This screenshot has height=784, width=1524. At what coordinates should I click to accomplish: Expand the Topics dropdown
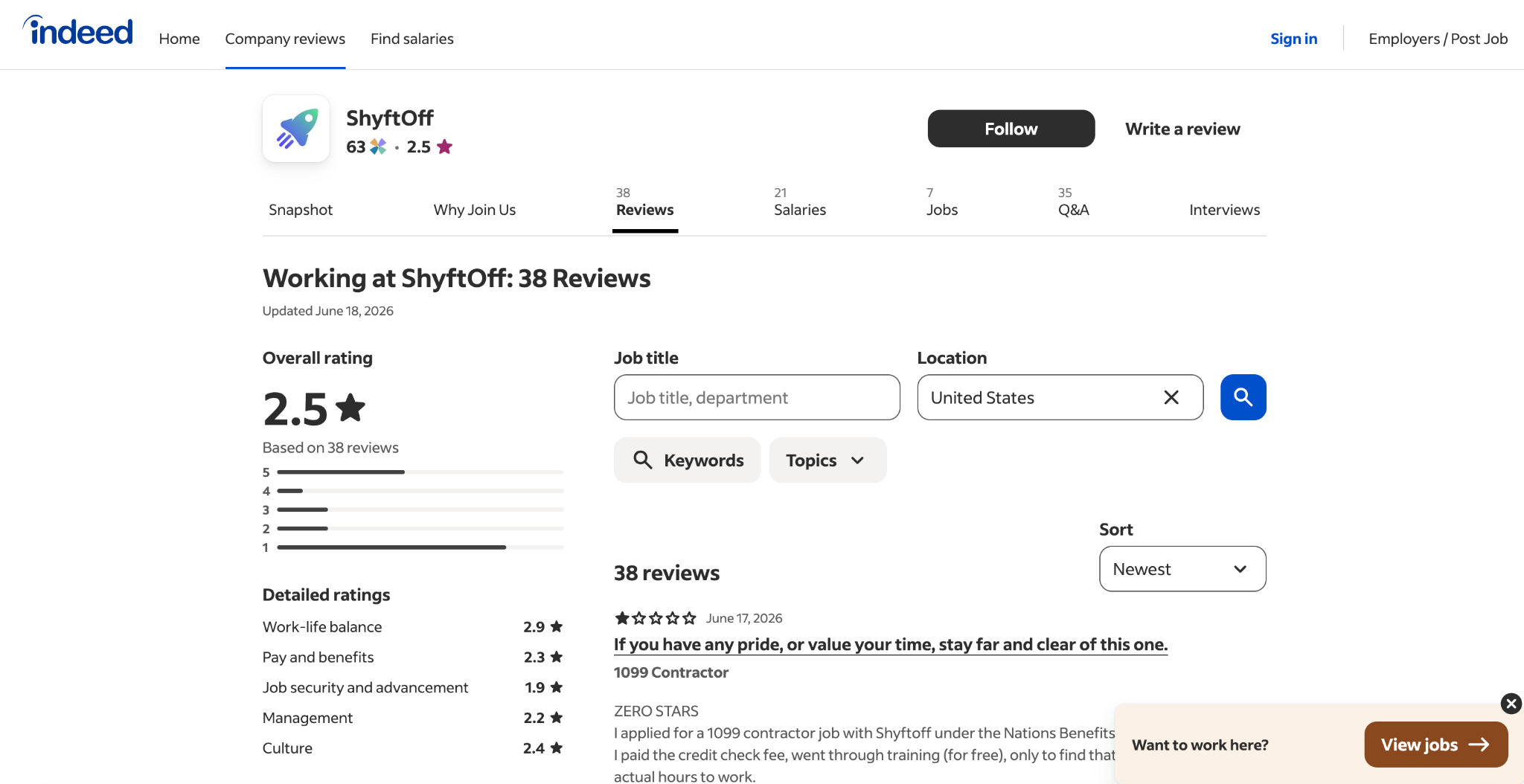click(827, 460)
